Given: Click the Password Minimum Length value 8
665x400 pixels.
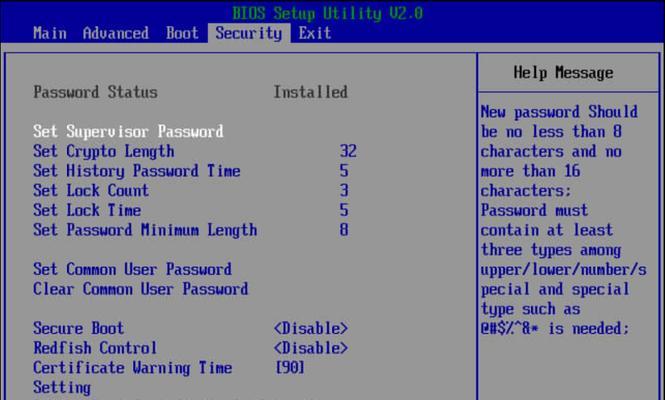Looking at the screenshot, I should tap(344, 230).
